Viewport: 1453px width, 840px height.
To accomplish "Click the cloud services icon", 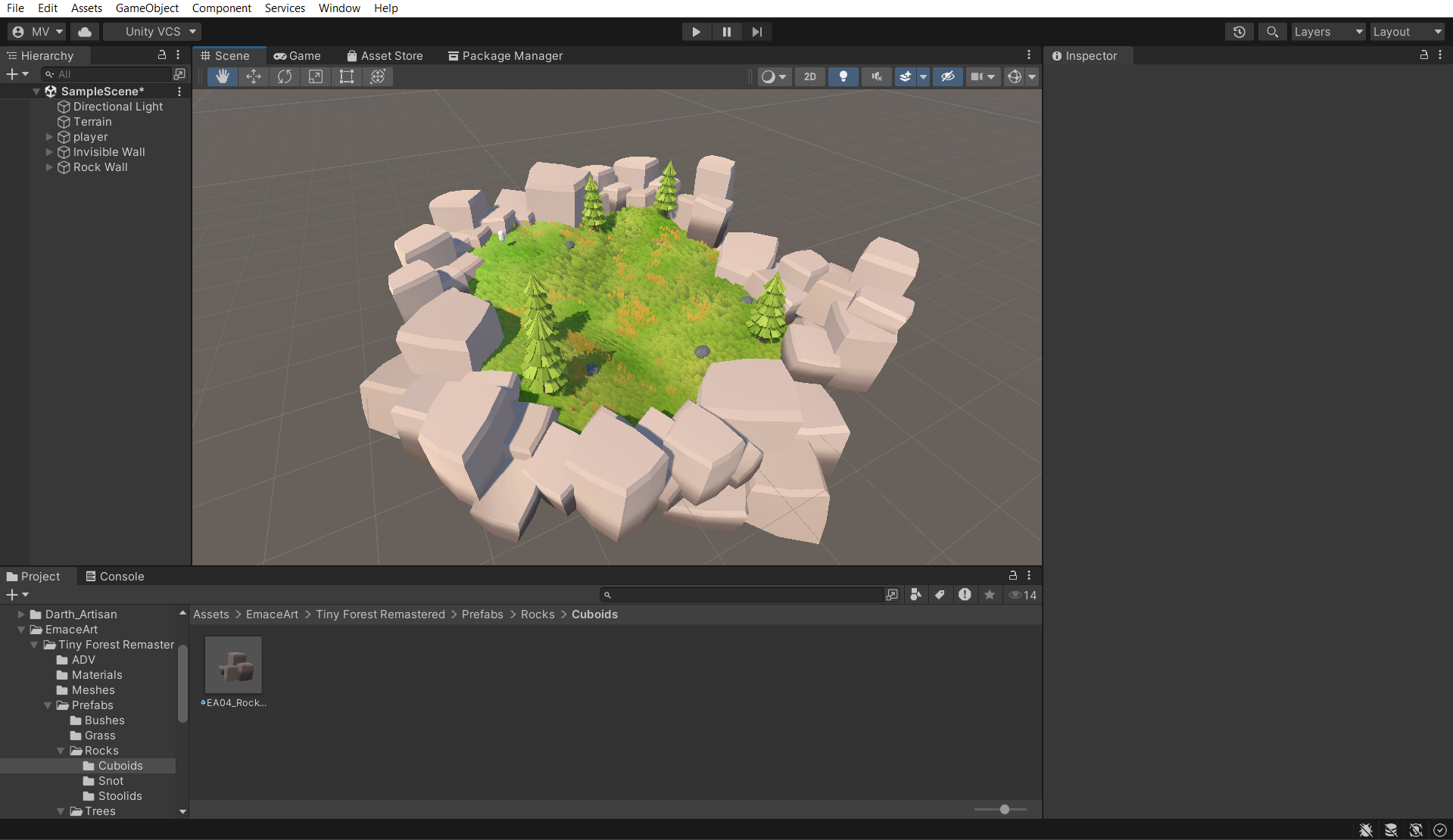I will pos(85,32).
